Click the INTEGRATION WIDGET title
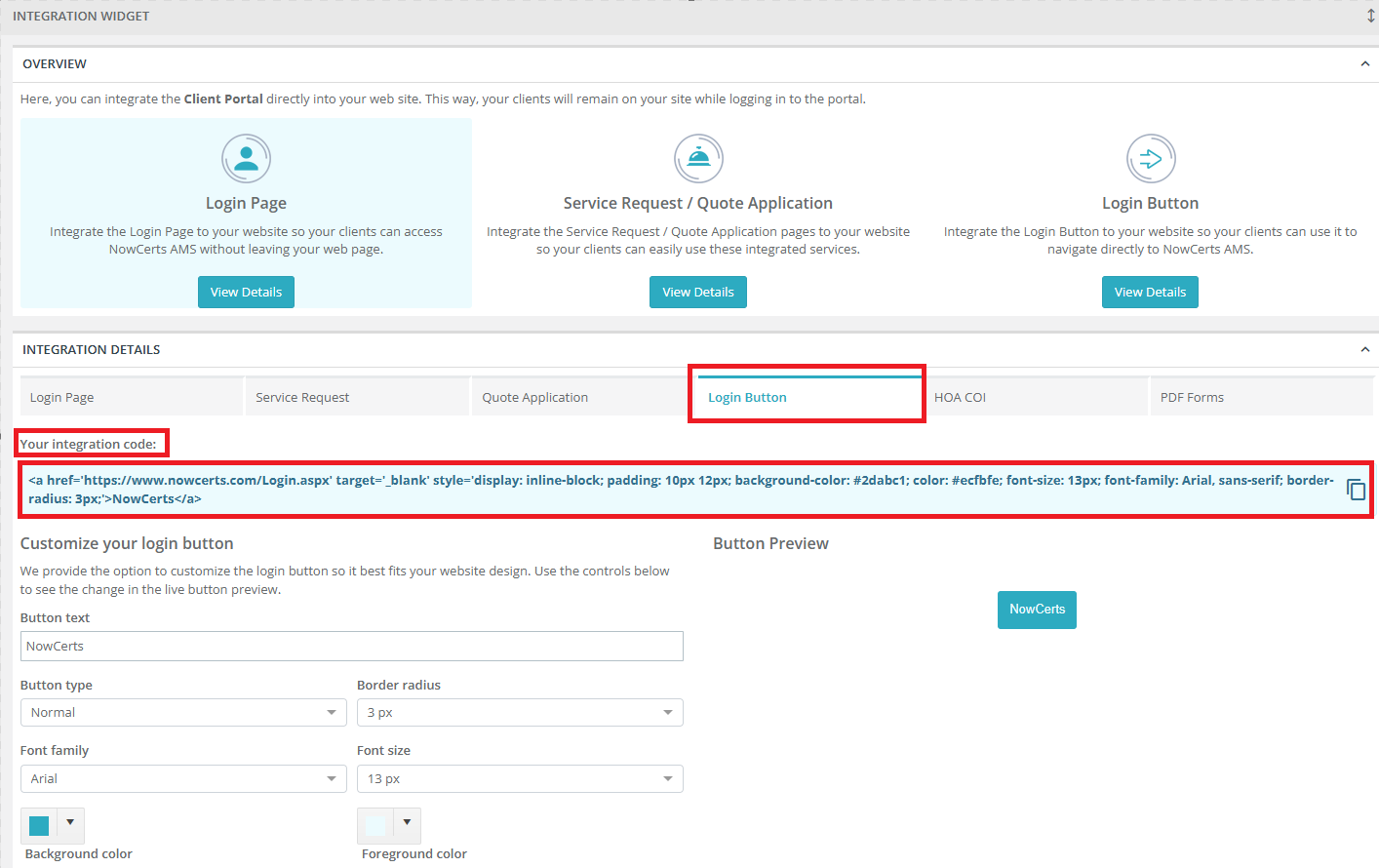Screen dimensions: 1379x868 (x=81, y=17)
